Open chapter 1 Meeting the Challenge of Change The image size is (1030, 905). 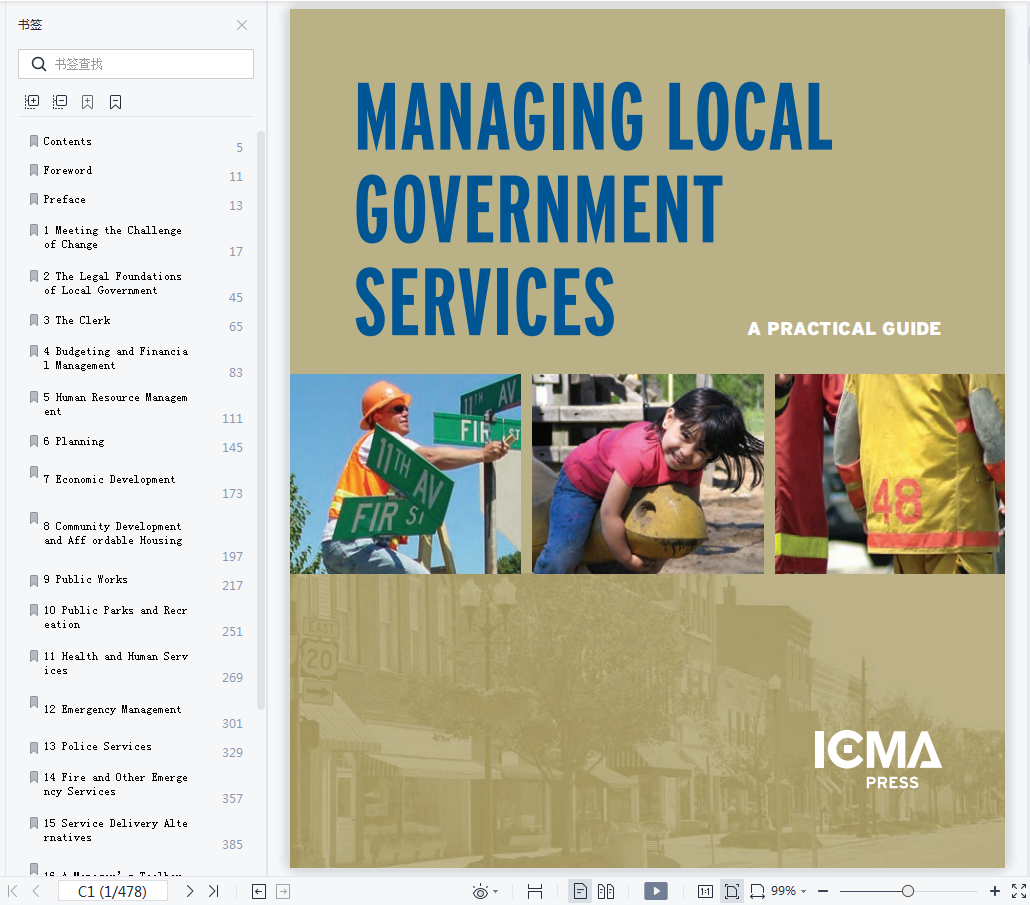pyautogui.click(x=112, y=237)
